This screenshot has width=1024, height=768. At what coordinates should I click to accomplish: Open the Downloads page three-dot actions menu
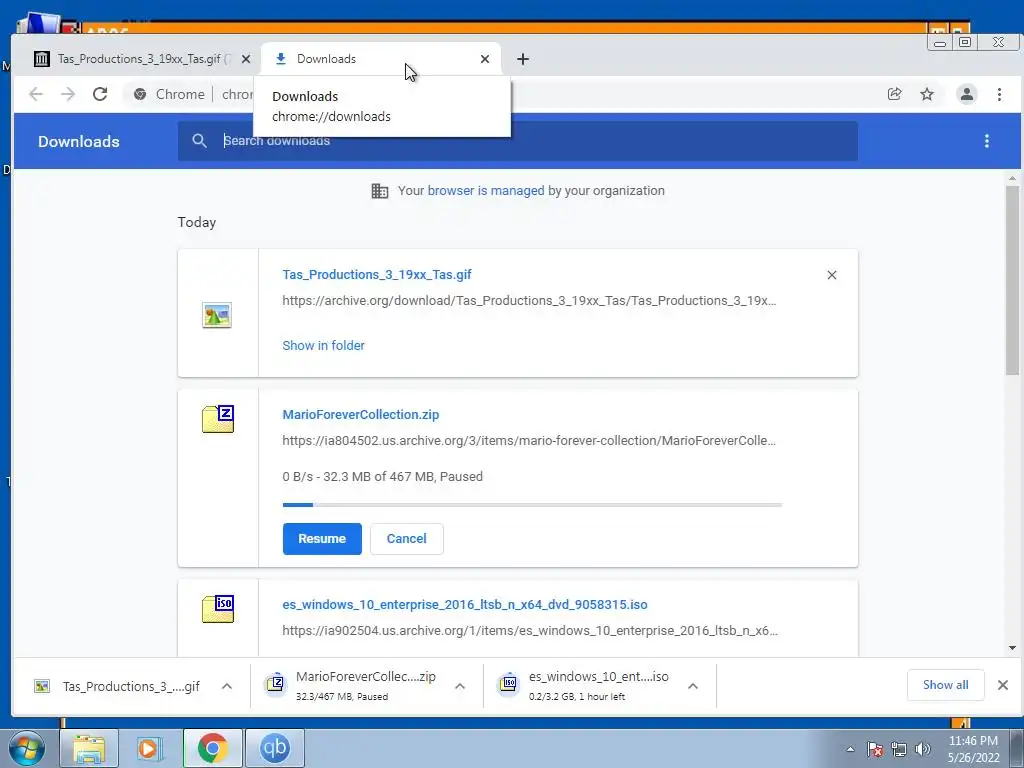tap(987, 141)
